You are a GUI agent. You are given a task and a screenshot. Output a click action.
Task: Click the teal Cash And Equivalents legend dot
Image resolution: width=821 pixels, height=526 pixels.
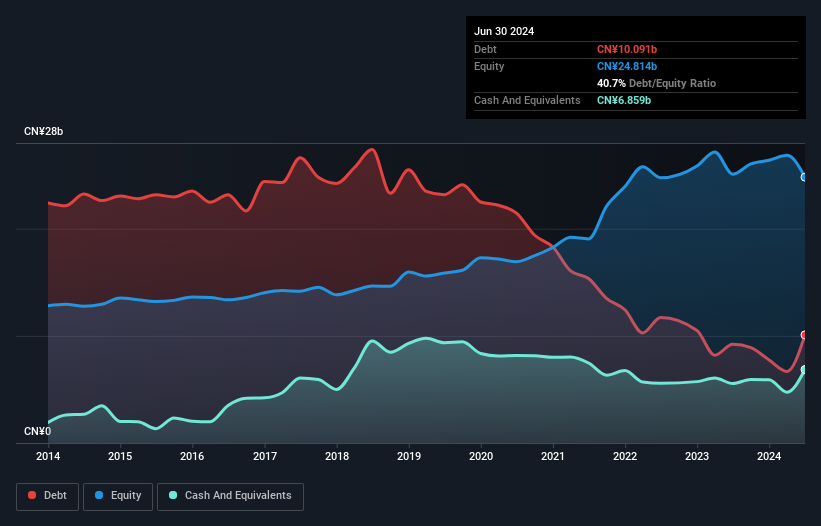coord(173,495)
